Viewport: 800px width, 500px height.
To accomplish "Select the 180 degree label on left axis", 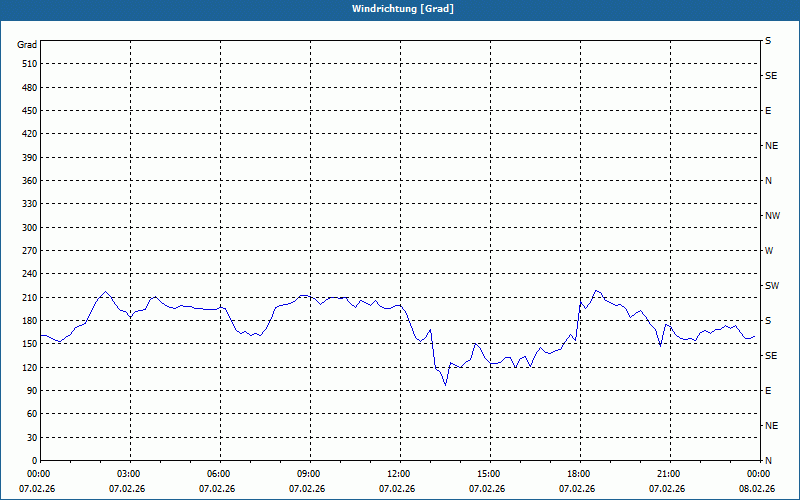I will [28, 321].
